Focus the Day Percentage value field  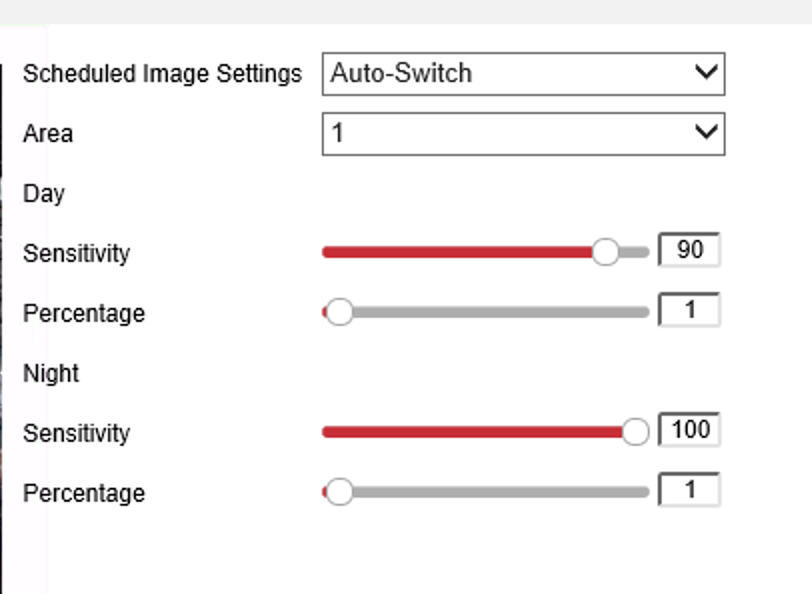(689, 310)
